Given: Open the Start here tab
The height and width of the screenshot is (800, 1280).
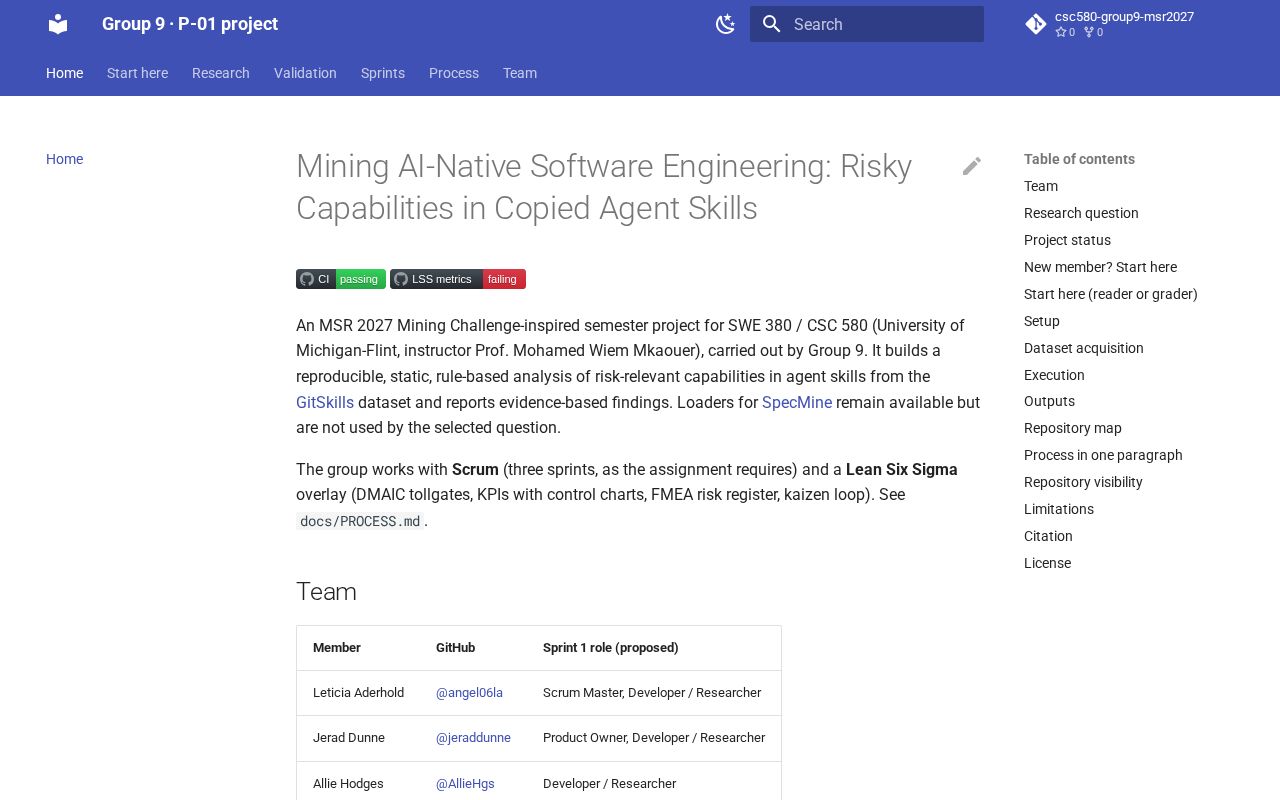Looking at the screenshot, I should tap(138, 73).
